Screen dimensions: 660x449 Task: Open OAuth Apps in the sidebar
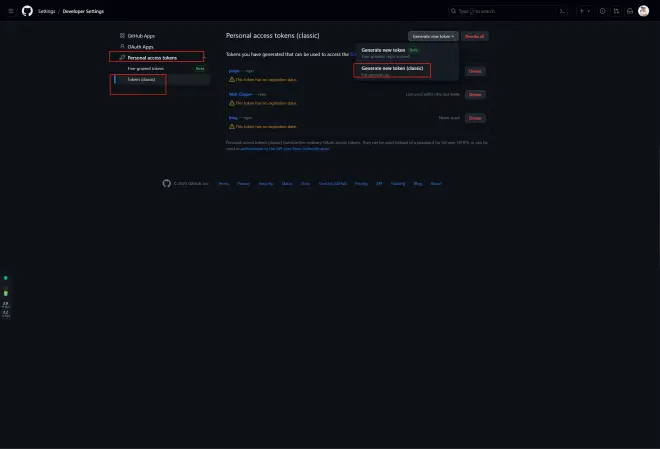[140, 47]
